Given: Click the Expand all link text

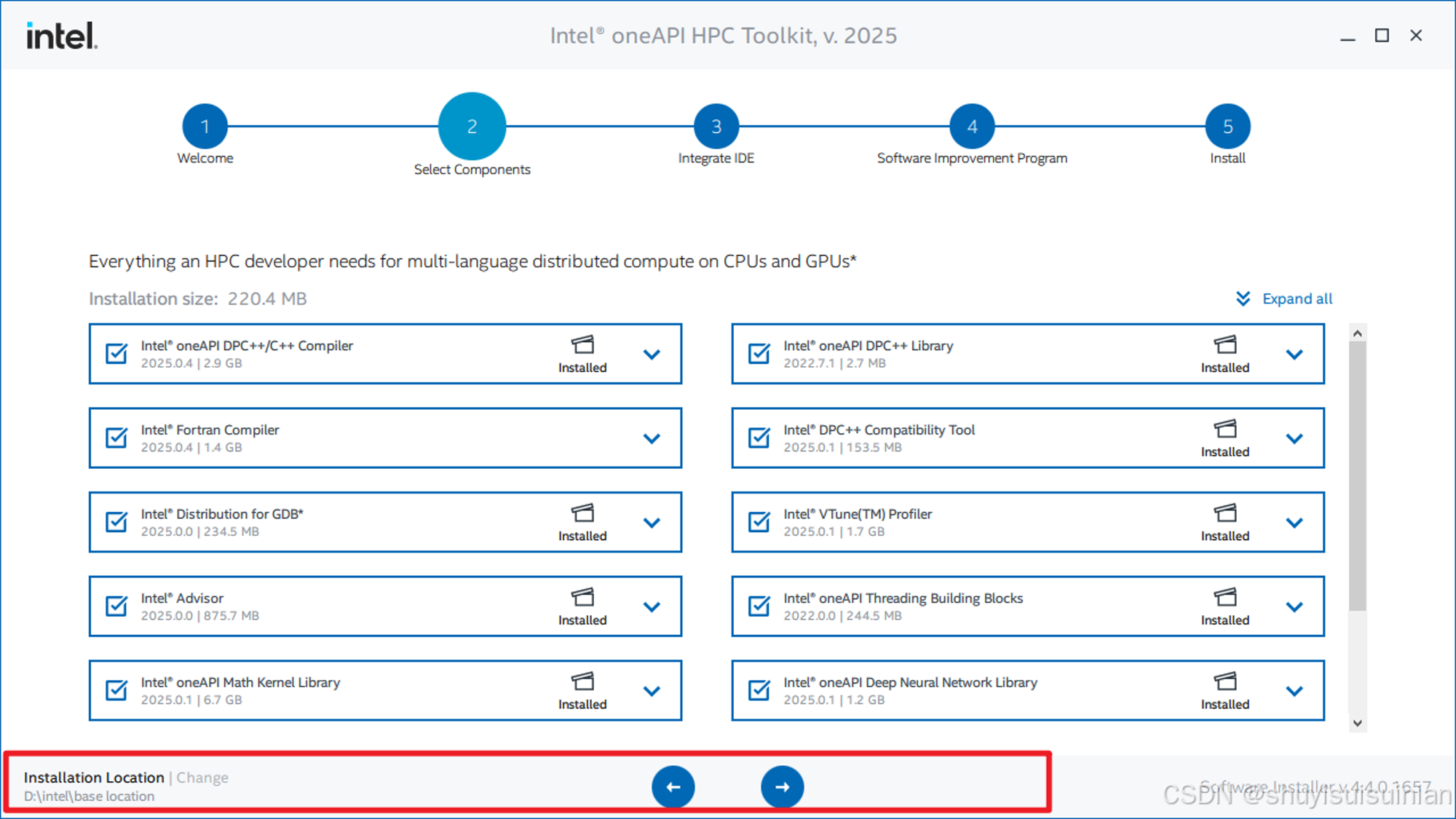Looking at the screenshot, I should 1297,299.
